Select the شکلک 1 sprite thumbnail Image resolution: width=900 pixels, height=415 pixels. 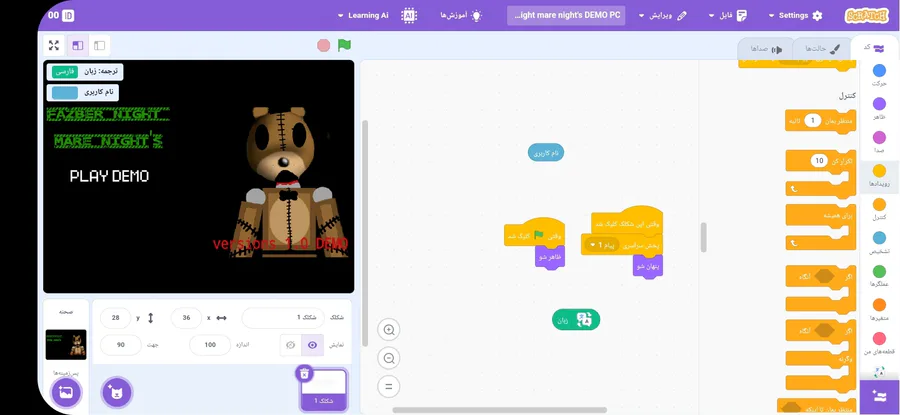[x=324, y=389]
